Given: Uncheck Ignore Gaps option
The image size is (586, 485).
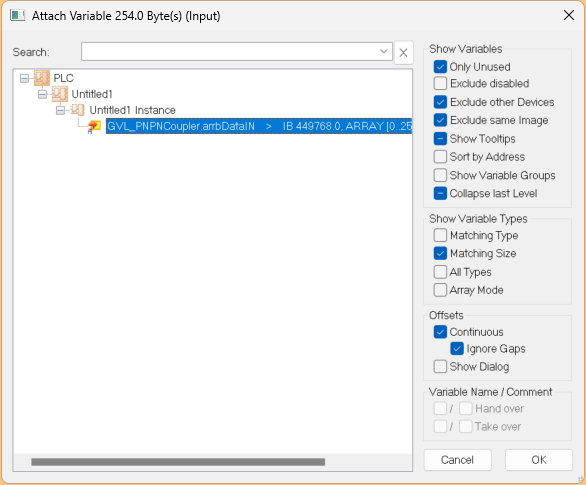Looking at the screenshot, I should 457,348.
